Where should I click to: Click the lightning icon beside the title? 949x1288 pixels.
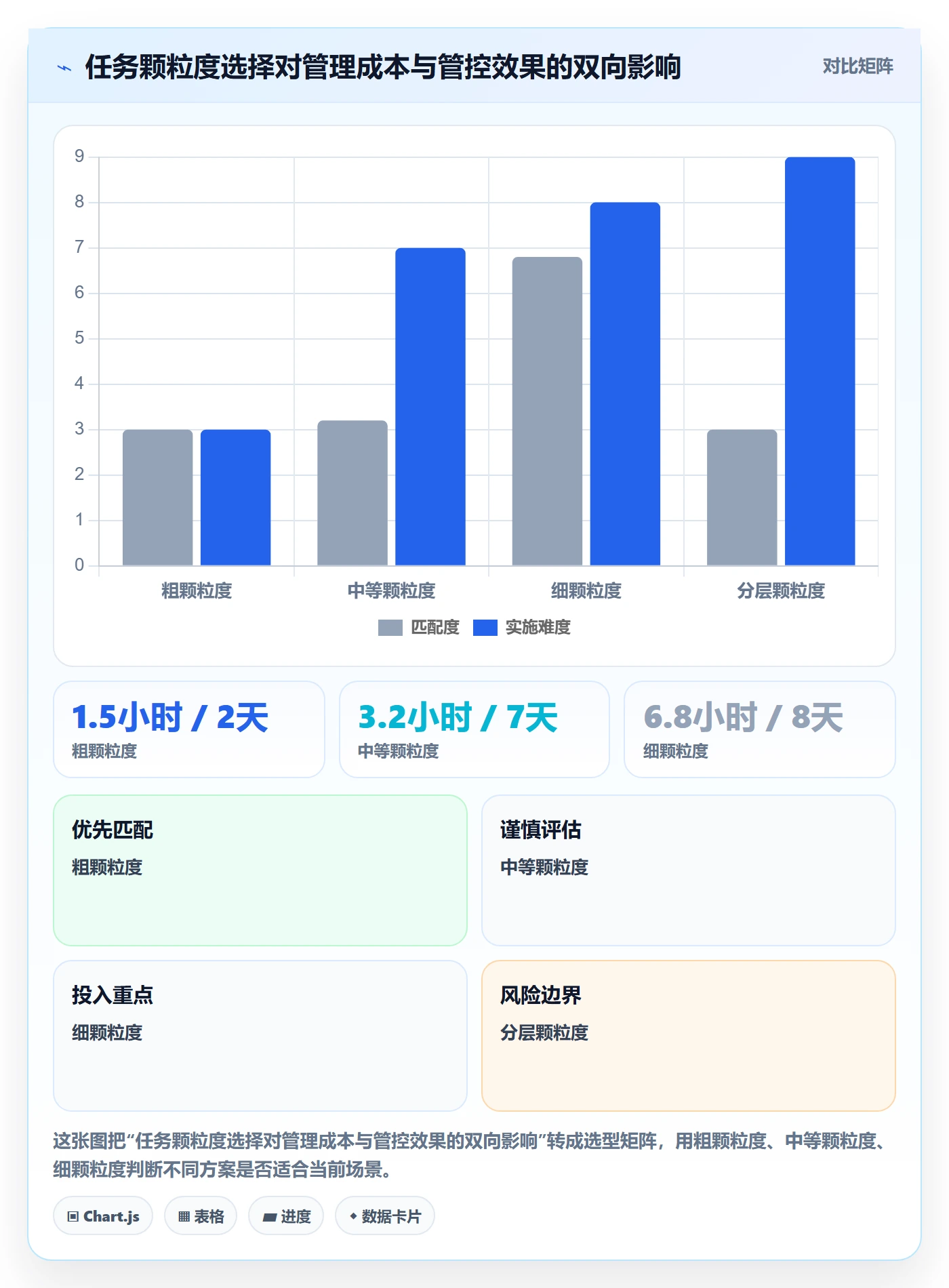[x=64, y=68]
